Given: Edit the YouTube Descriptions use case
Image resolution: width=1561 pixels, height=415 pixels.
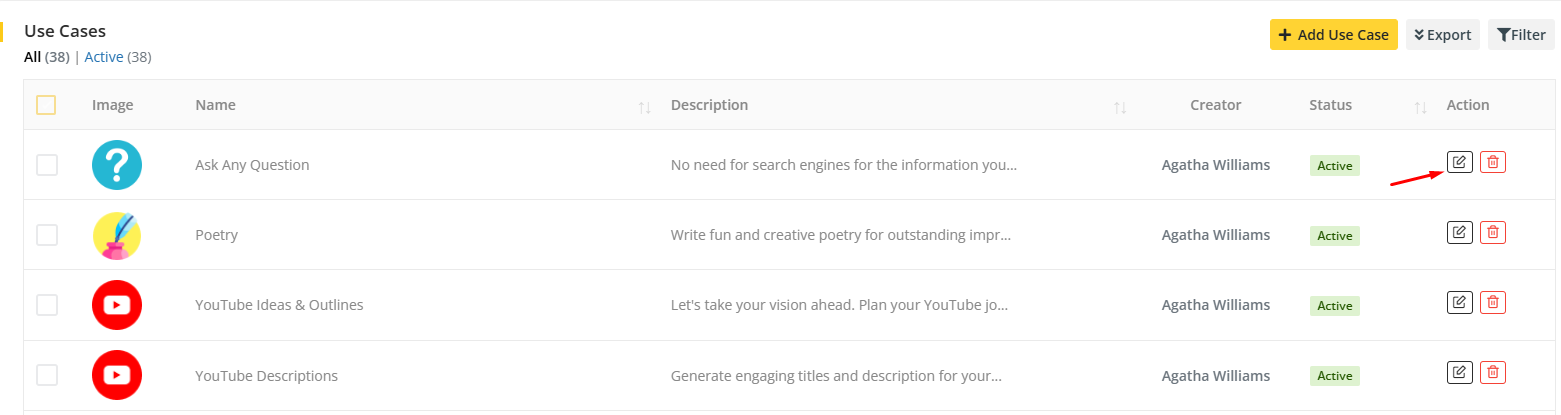Looking at the screenshot, I should tap(1459, 372).
